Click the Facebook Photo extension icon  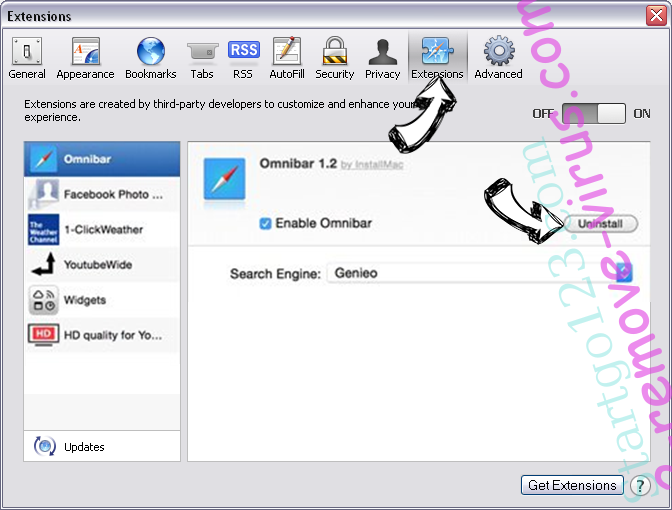[43, 194]
